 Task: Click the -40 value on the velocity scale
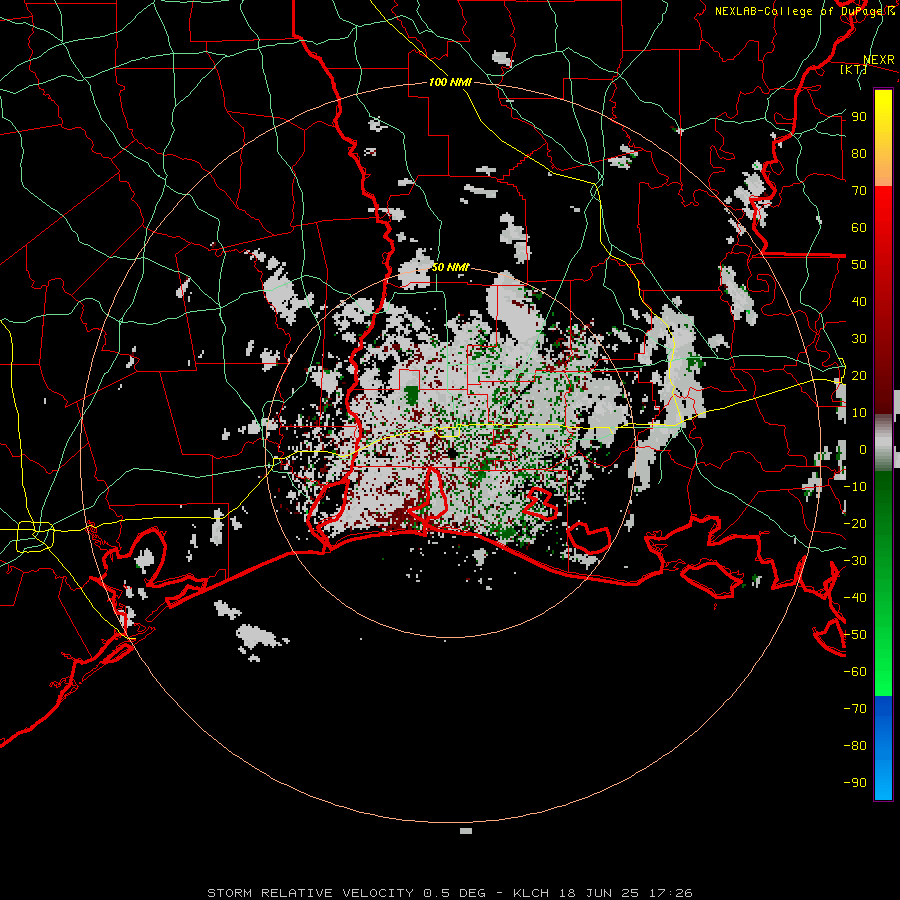pos(855,598)
